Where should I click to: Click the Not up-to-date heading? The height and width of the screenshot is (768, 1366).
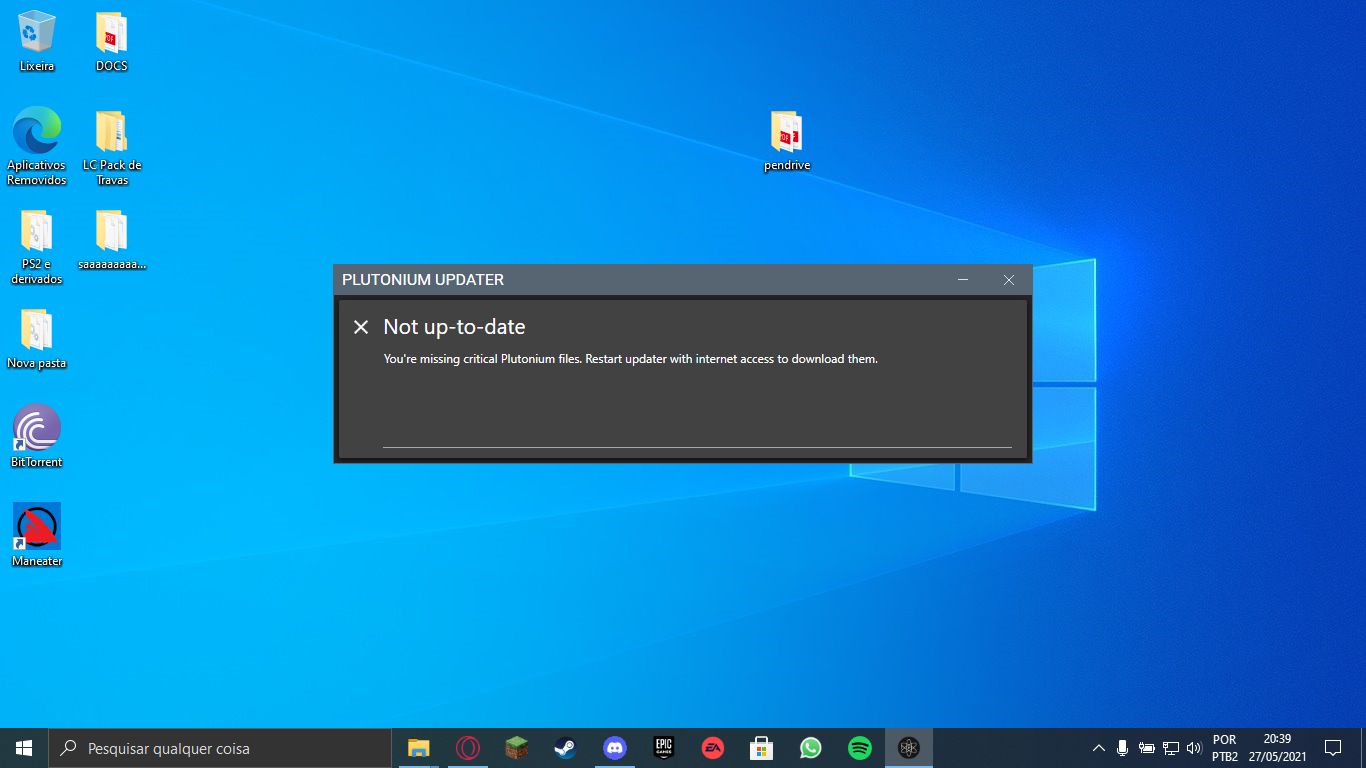click(454, 327)
